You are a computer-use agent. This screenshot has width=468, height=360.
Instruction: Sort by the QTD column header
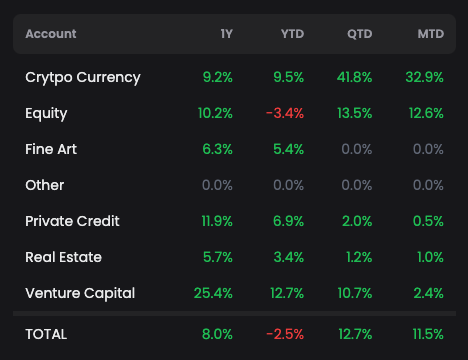click(360, 34)
